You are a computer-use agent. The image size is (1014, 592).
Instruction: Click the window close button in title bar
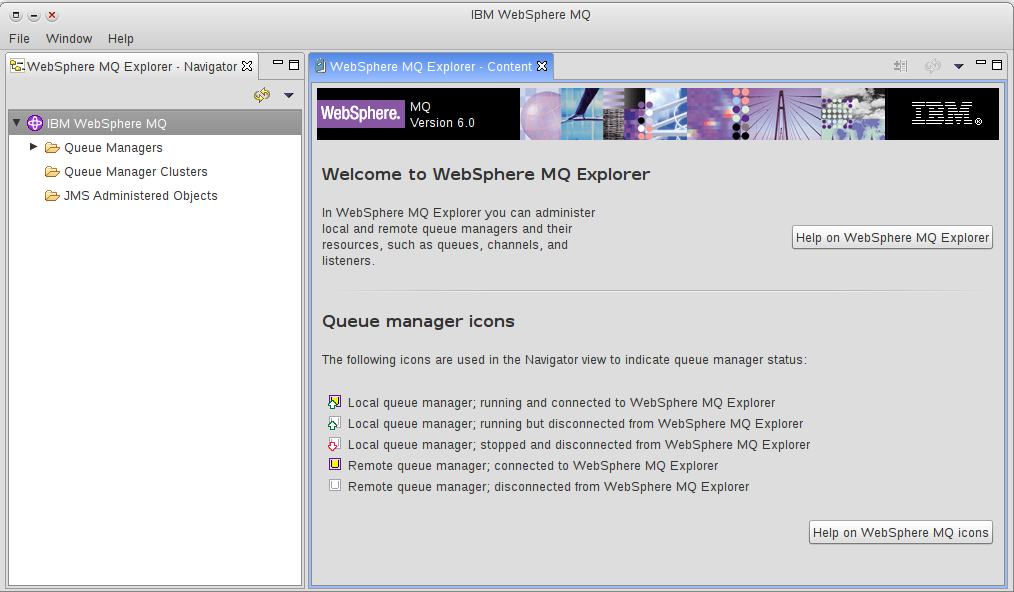(52, 16)
